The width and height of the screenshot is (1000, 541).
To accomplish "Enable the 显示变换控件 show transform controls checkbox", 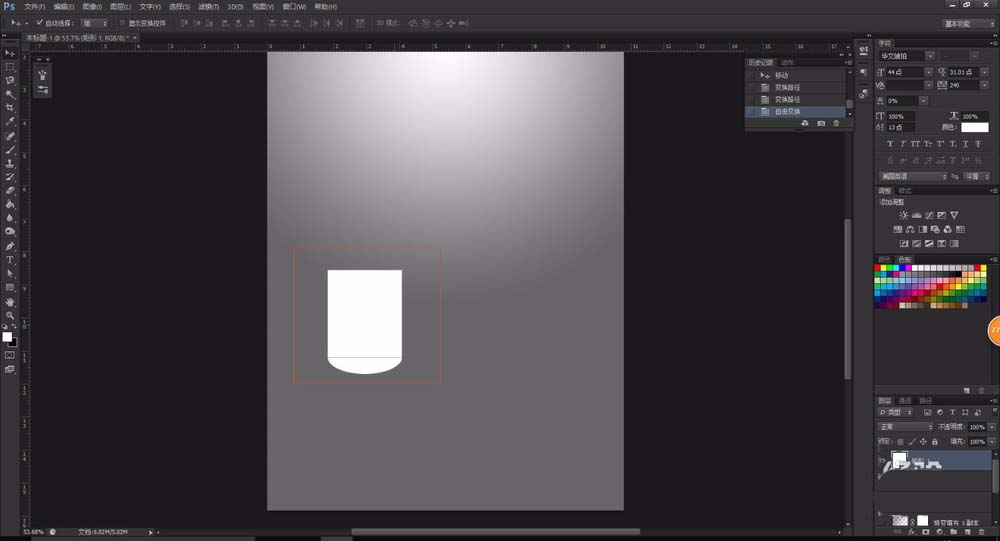I will pos(122,23).
